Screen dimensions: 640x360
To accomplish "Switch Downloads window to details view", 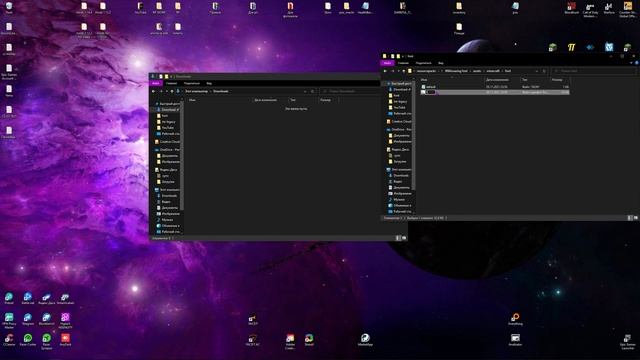I will coord(398,238).
